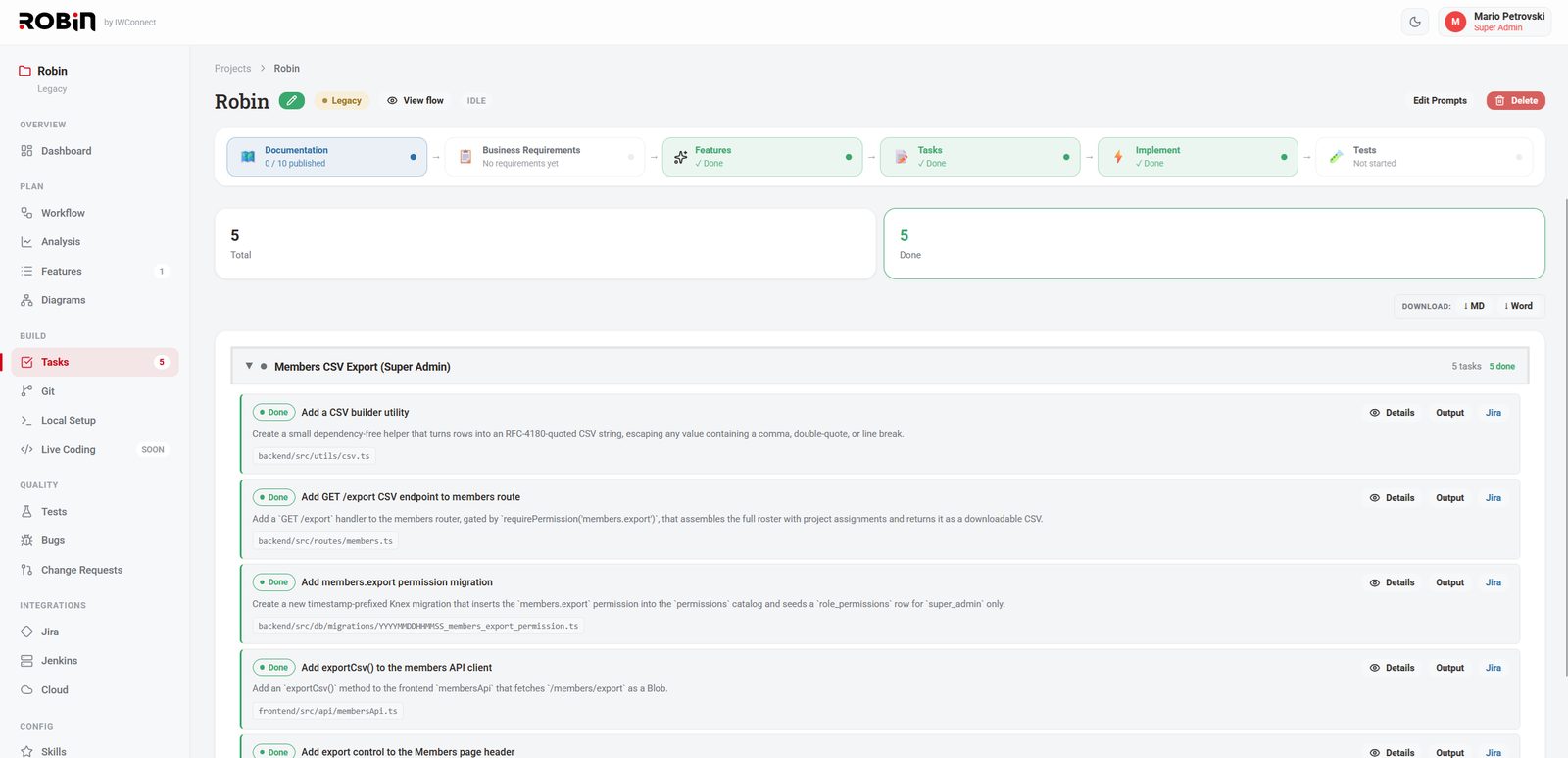Open the Jenkins server icon
Viewport: 1568px width, 758px height.
coord(26,661)
